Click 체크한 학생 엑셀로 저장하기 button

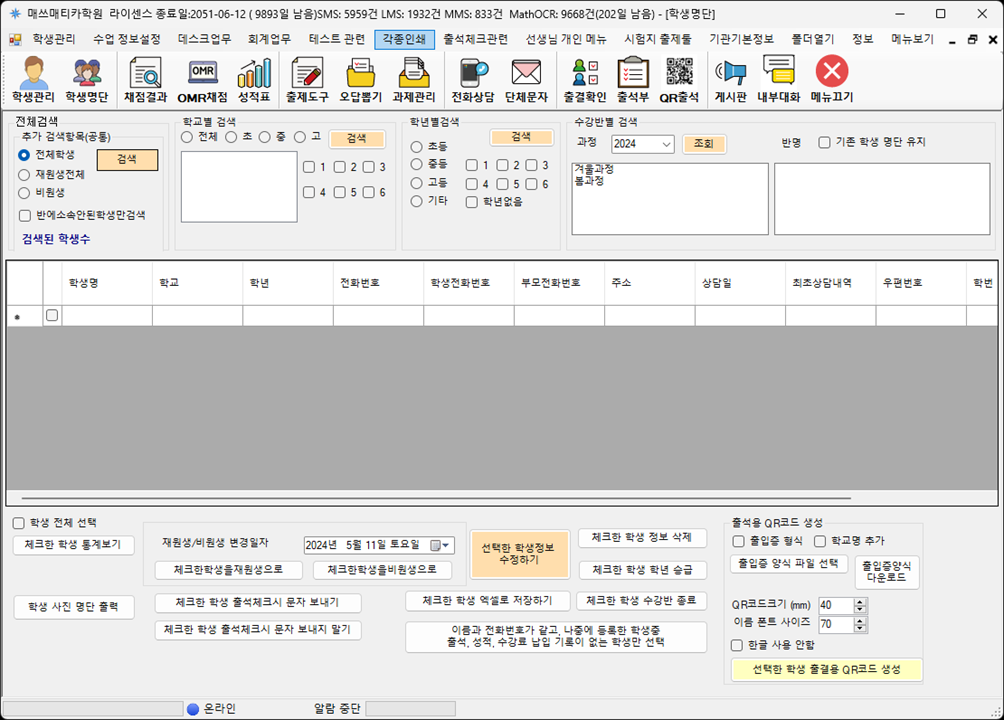pyautogui.click(x=488, y=601)
